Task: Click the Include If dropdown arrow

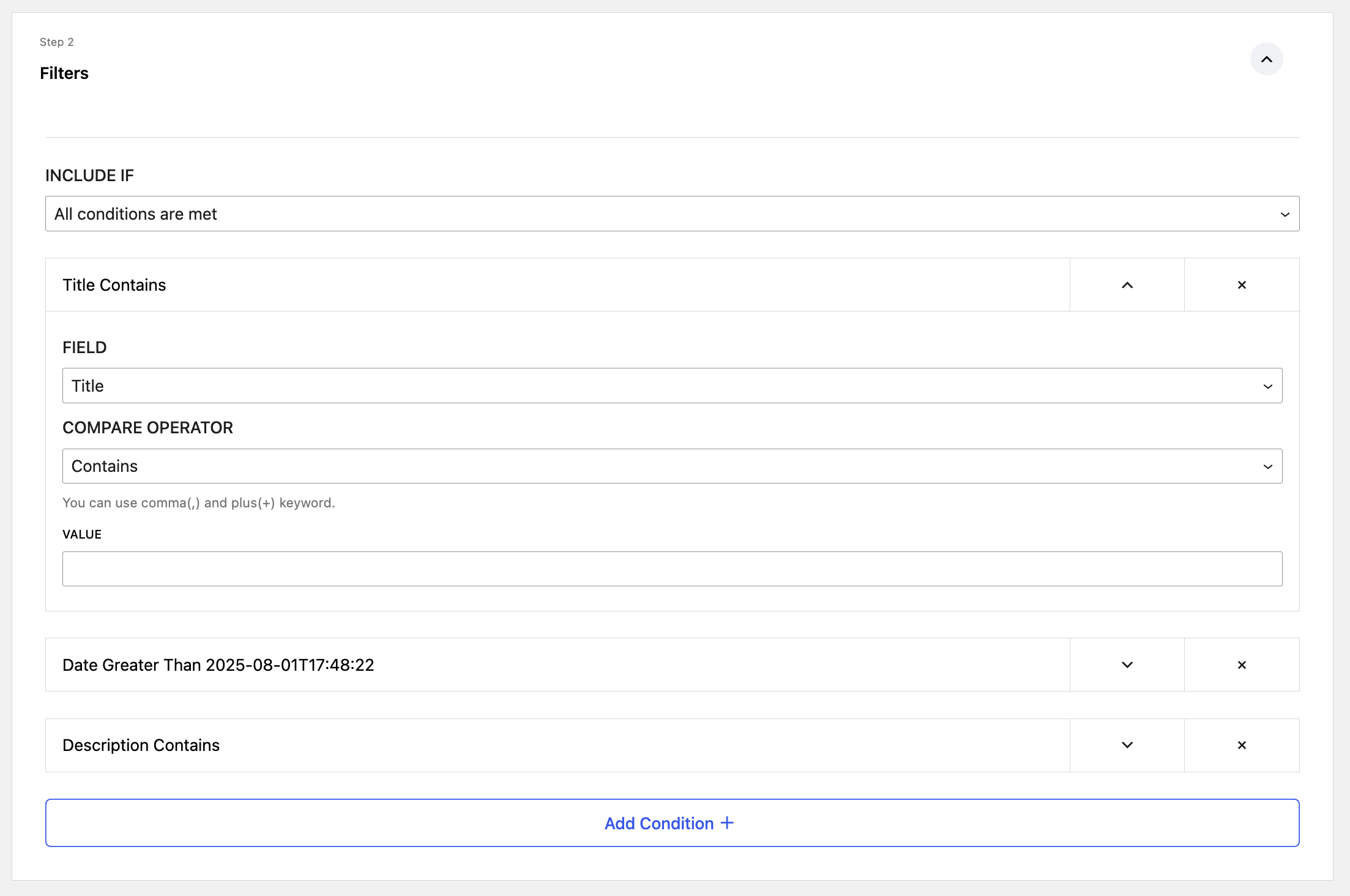Action: pos(1285,214)
